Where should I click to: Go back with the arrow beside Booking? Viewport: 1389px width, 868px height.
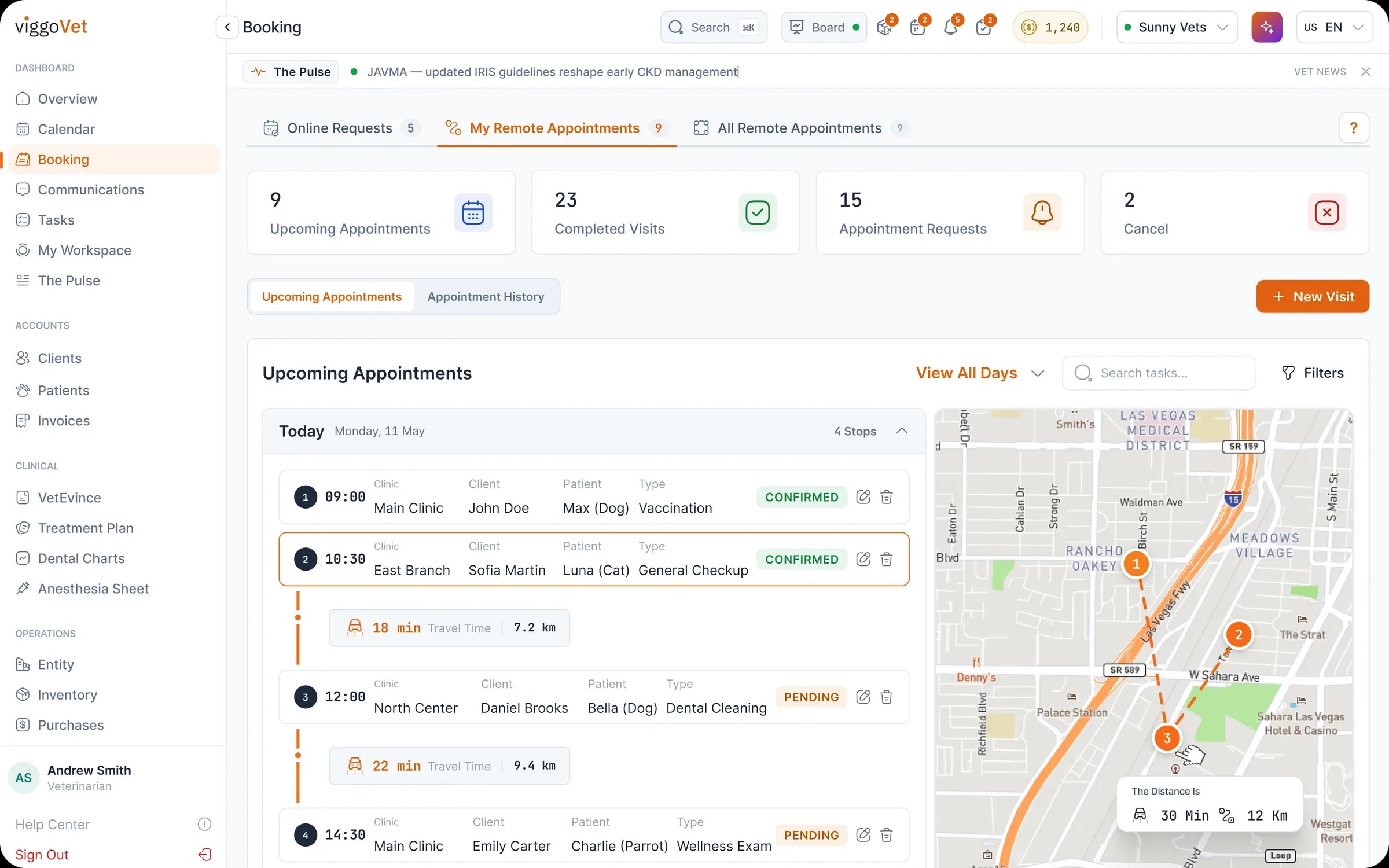click(x=227, y=27)
